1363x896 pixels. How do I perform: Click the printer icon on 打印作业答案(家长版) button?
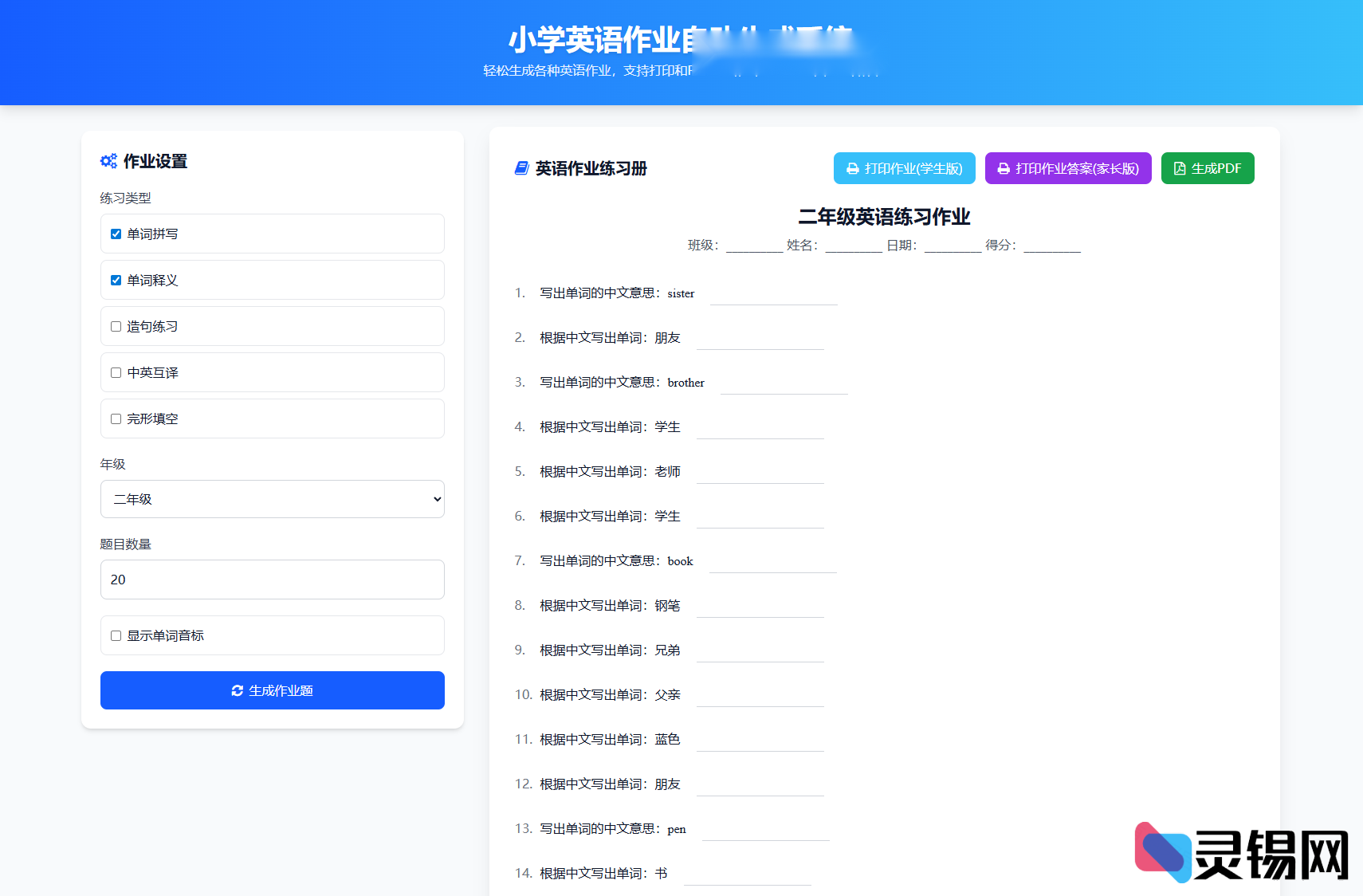[x=1003, y=168]
